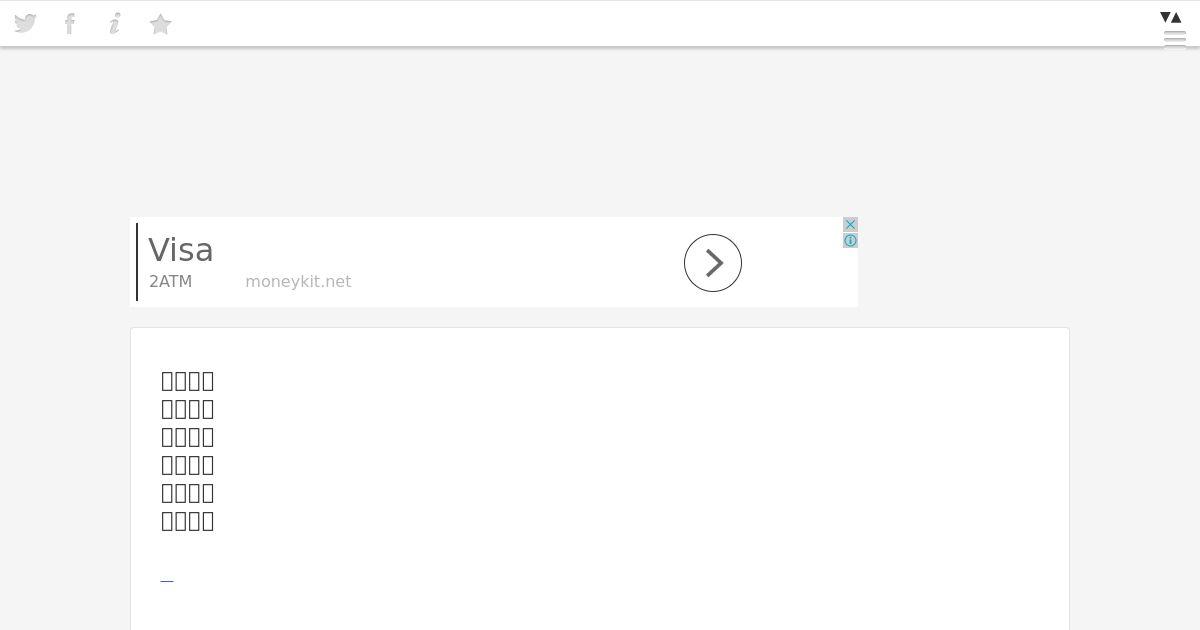1200x630 pixels.
Task: Click the second line of boxed text
Action: point(188,409)
